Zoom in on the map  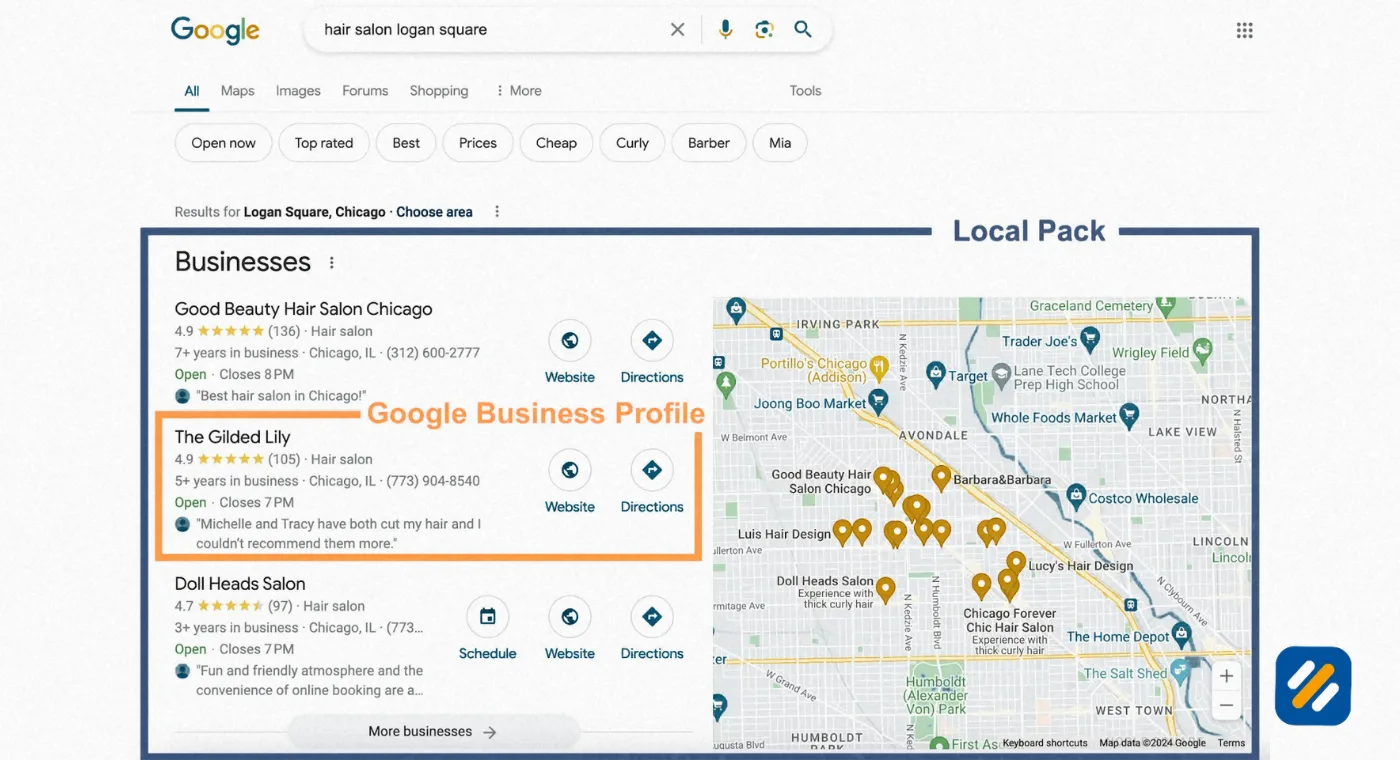click(x=1226, y=676)
